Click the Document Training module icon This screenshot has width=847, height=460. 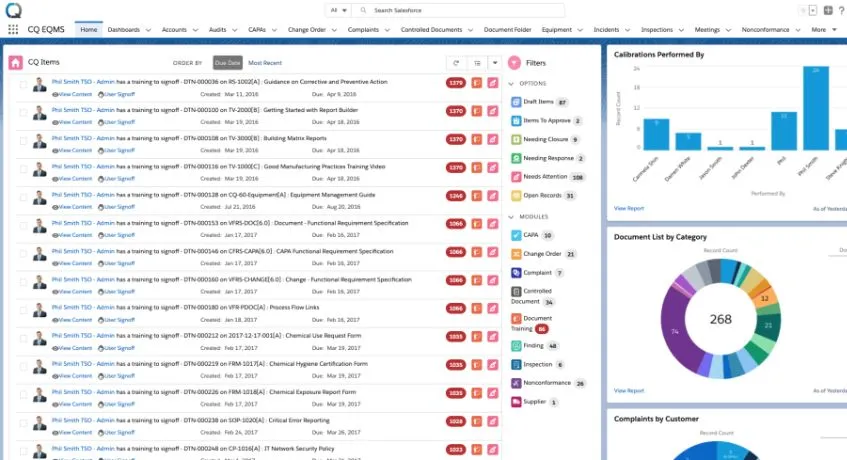click(x=516, y=319)
